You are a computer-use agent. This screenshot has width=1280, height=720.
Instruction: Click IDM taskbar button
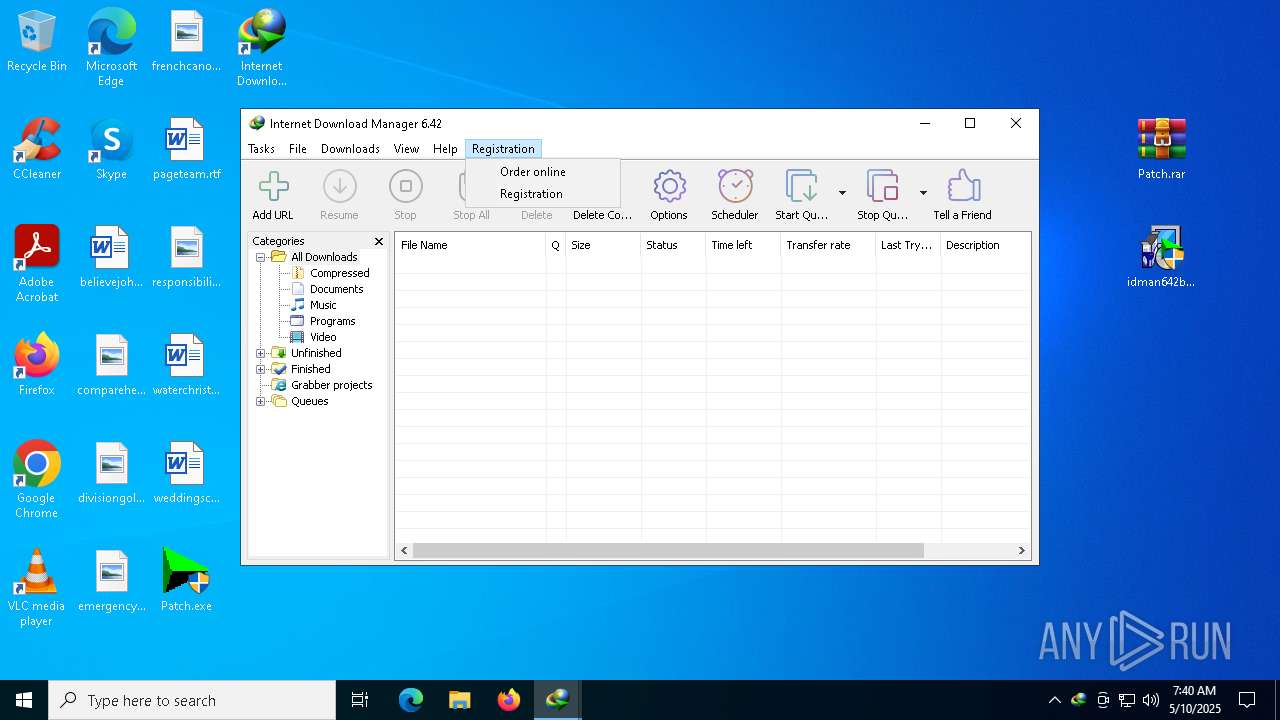coord(558,700)
